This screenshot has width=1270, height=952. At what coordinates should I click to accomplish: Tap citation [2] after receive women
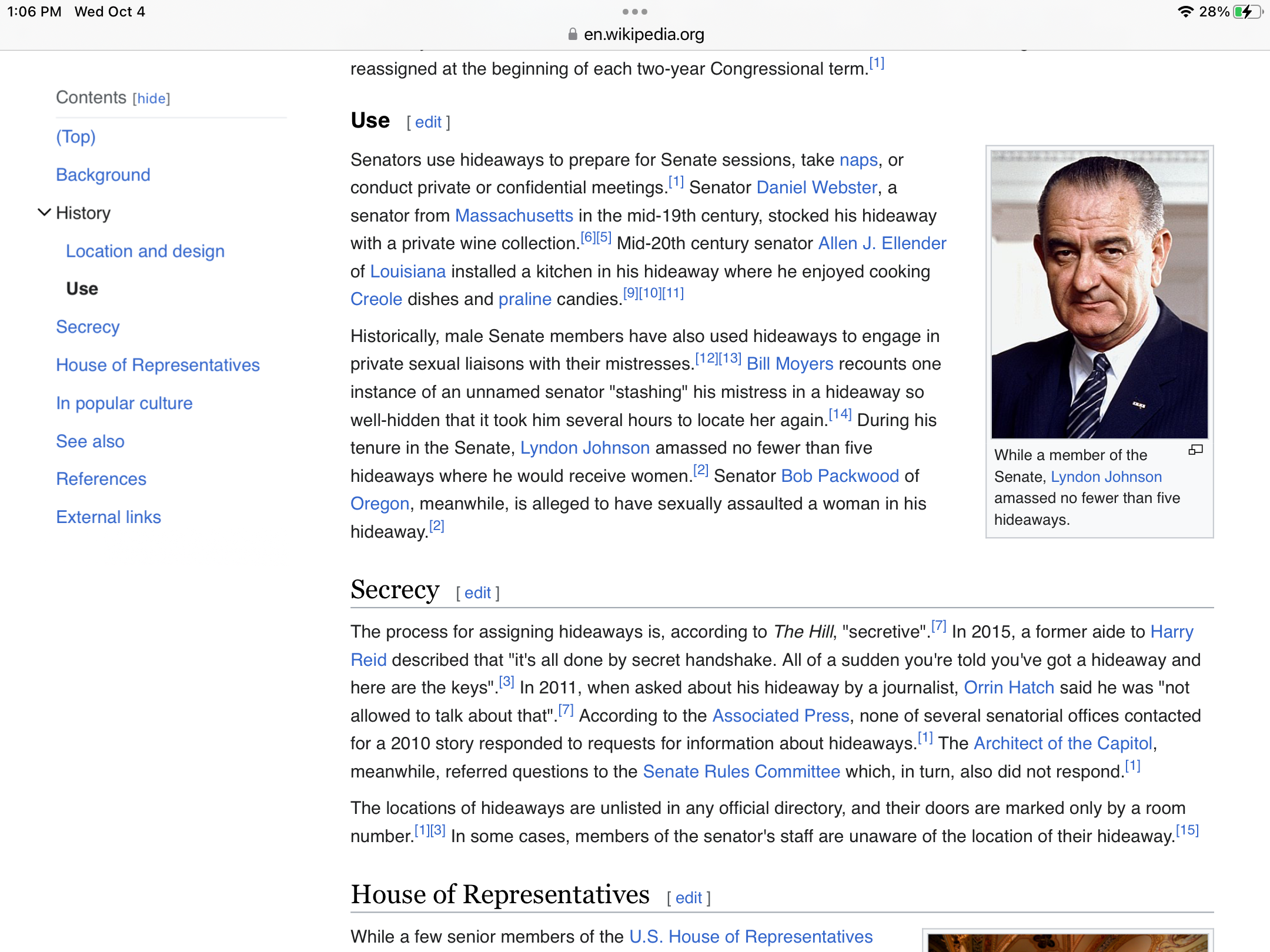point(700,470)
